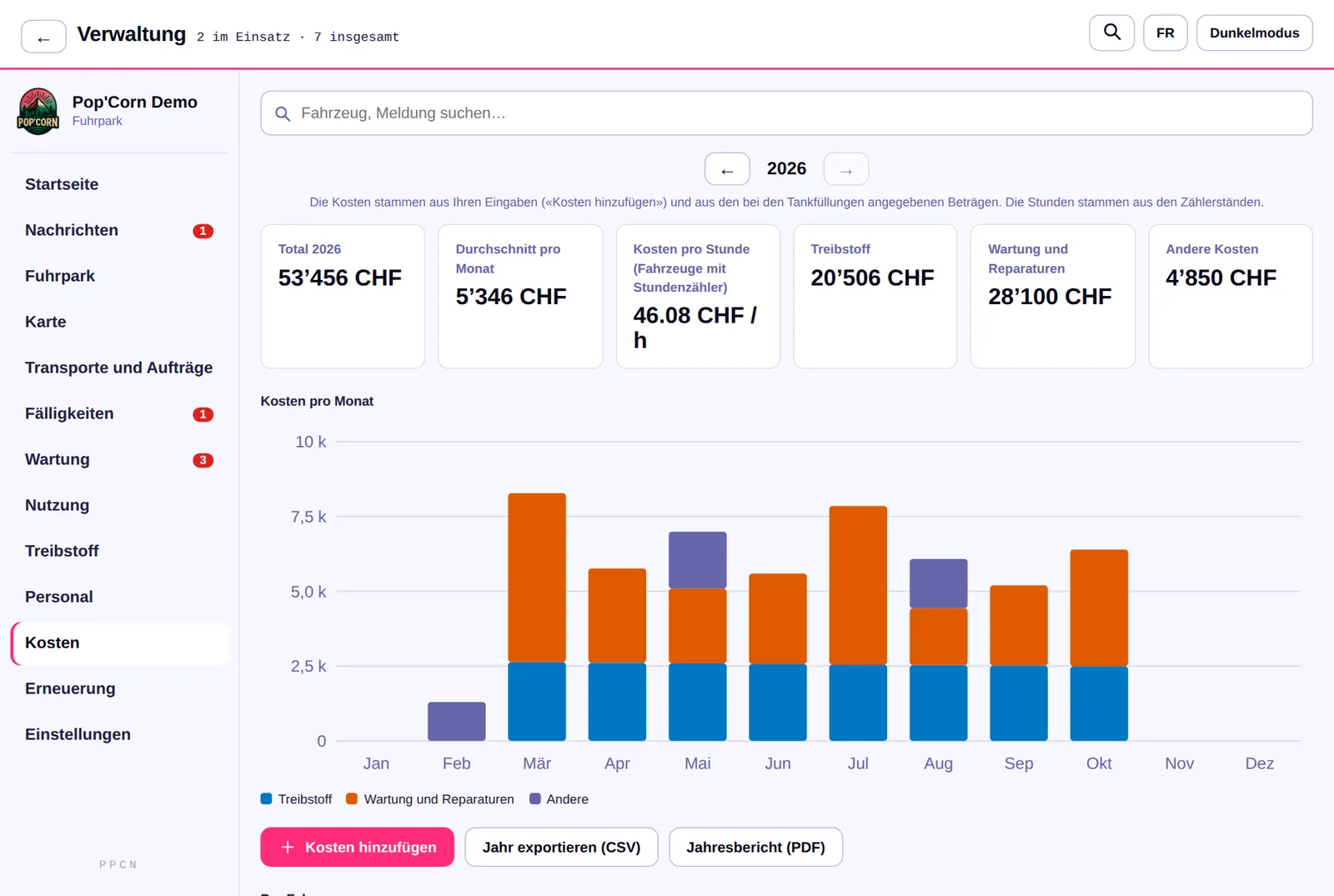Click the Kosten pro Stunde card
The image size is (1334, 896).
tap(698, 296)
